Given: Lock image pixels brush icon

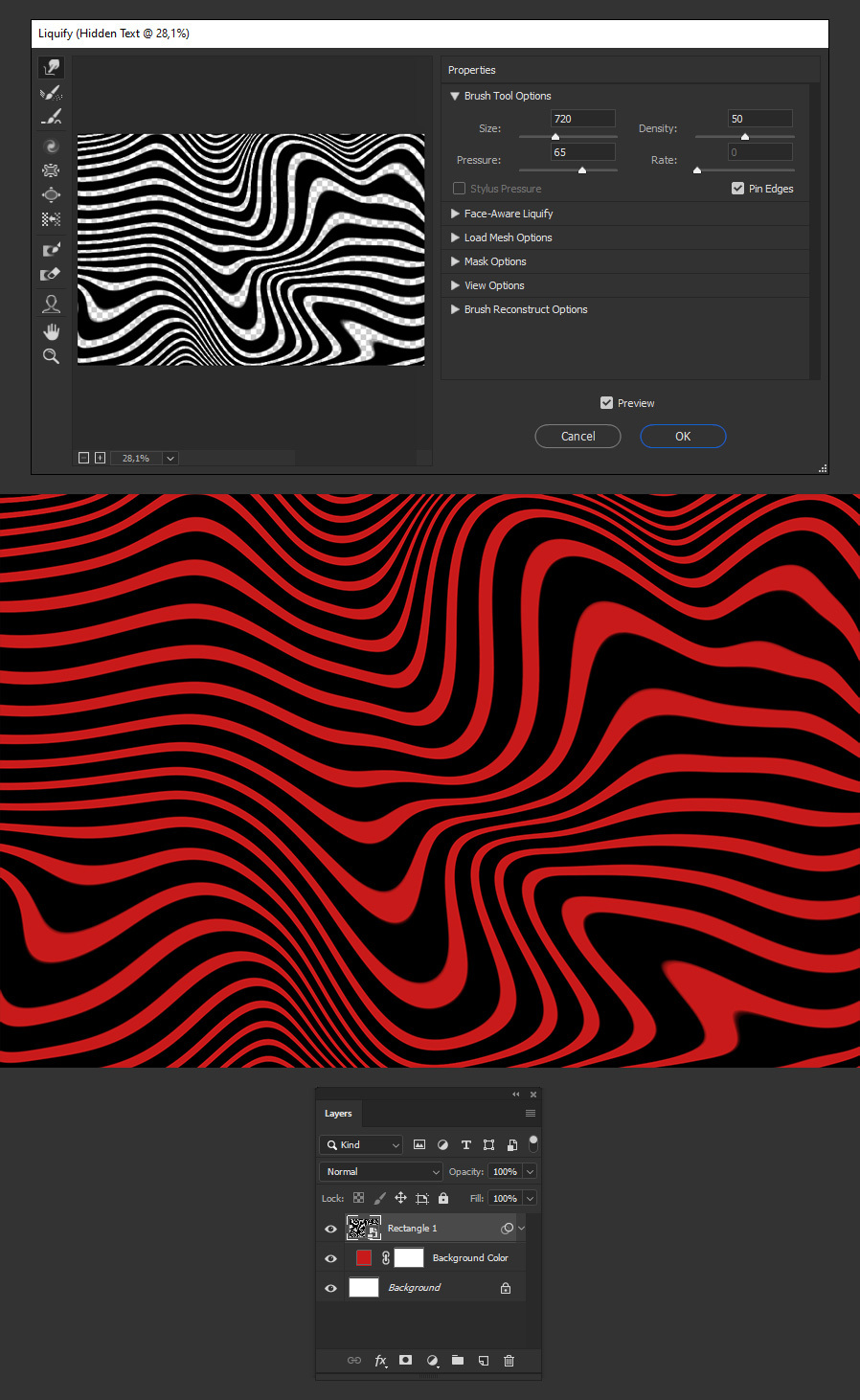Looking at the screenshot, I should [379, 1198].
